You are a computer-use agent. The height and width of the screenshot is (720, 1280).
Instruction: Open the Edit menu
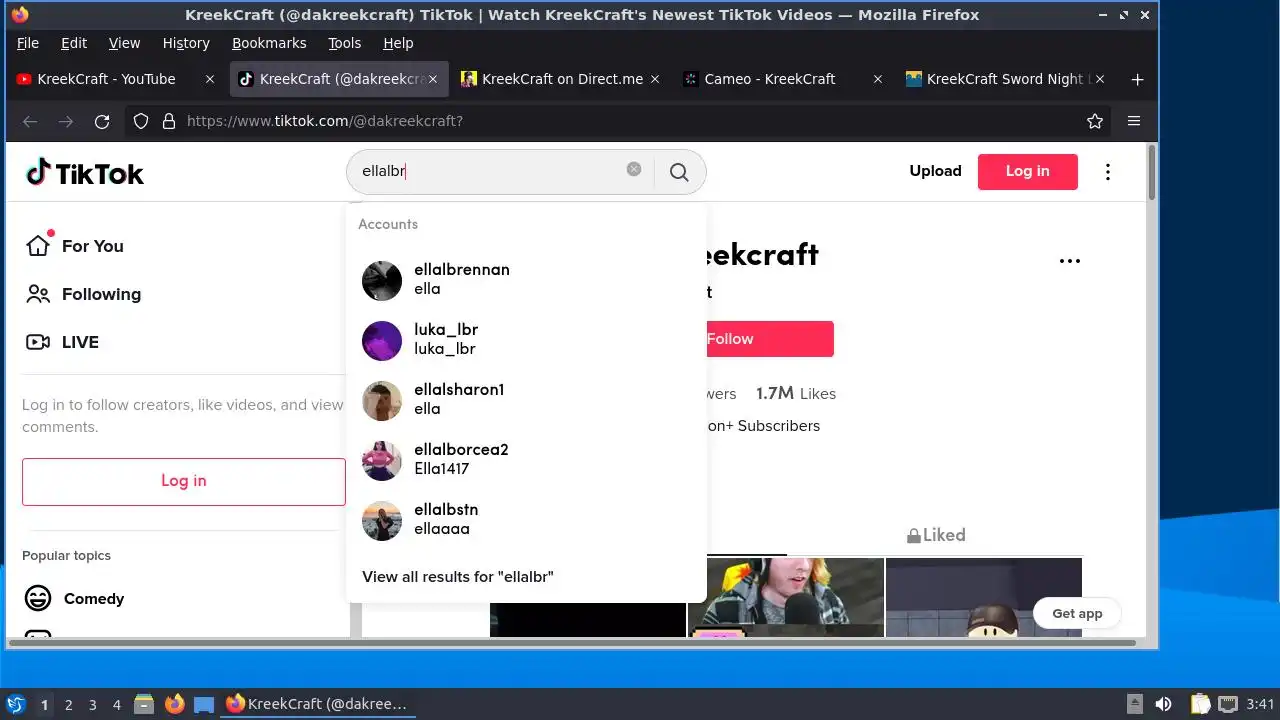[74, 43]
